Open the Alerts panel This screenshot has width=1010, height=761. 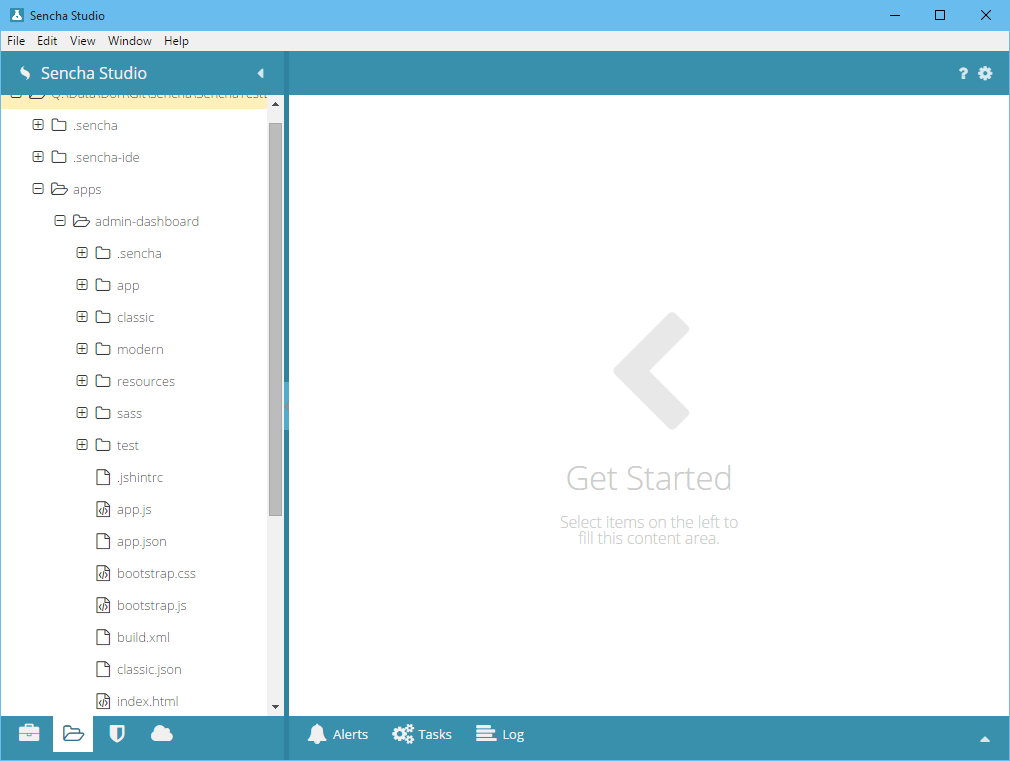[x=338, y=734]
